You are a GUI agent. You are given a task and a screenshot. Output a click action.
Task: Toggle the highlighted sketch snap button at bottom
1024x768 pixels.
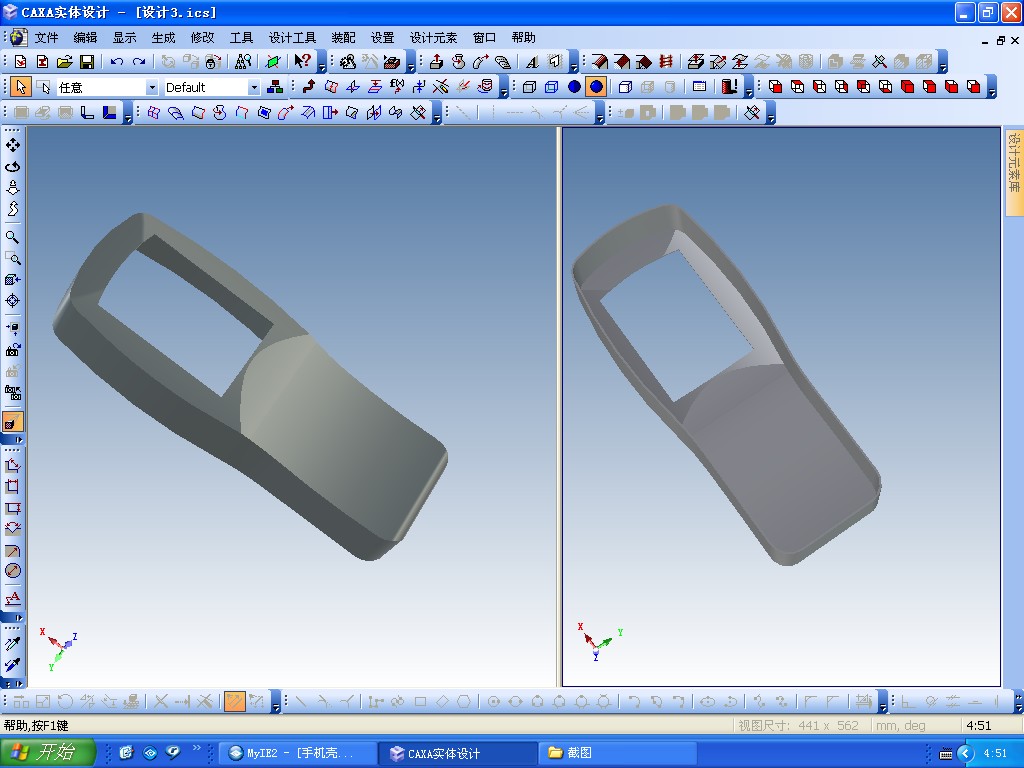click(234, 702)
